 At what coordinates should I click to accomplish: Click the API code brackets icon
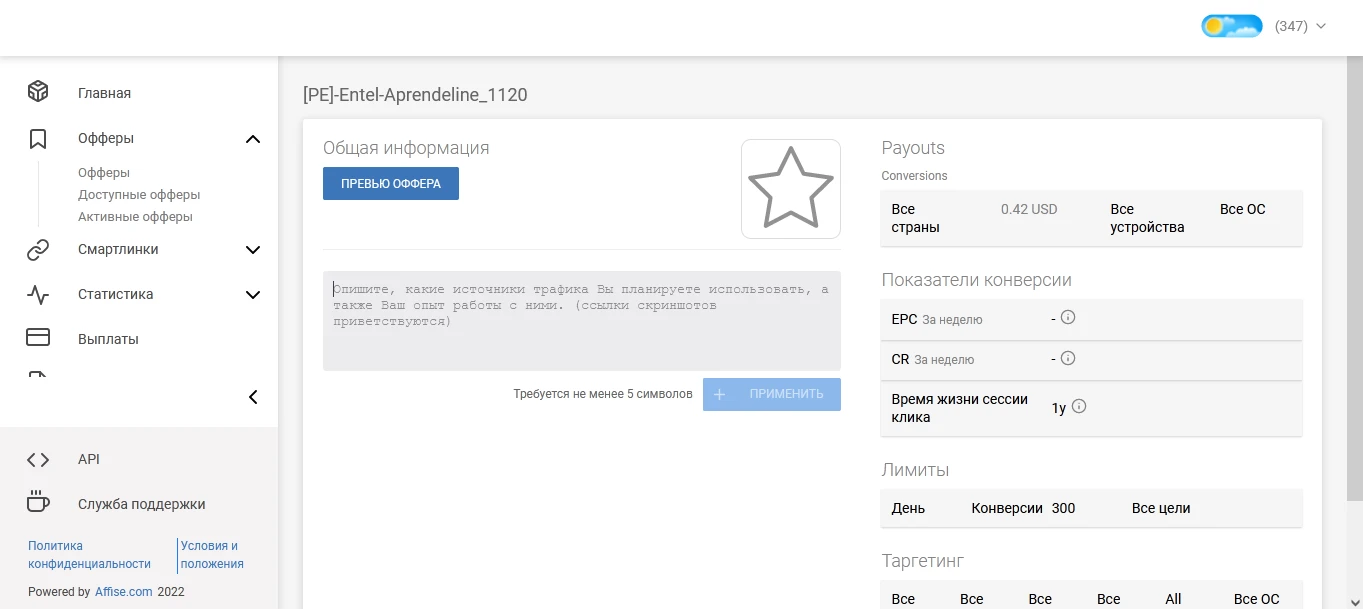point(38,460)
